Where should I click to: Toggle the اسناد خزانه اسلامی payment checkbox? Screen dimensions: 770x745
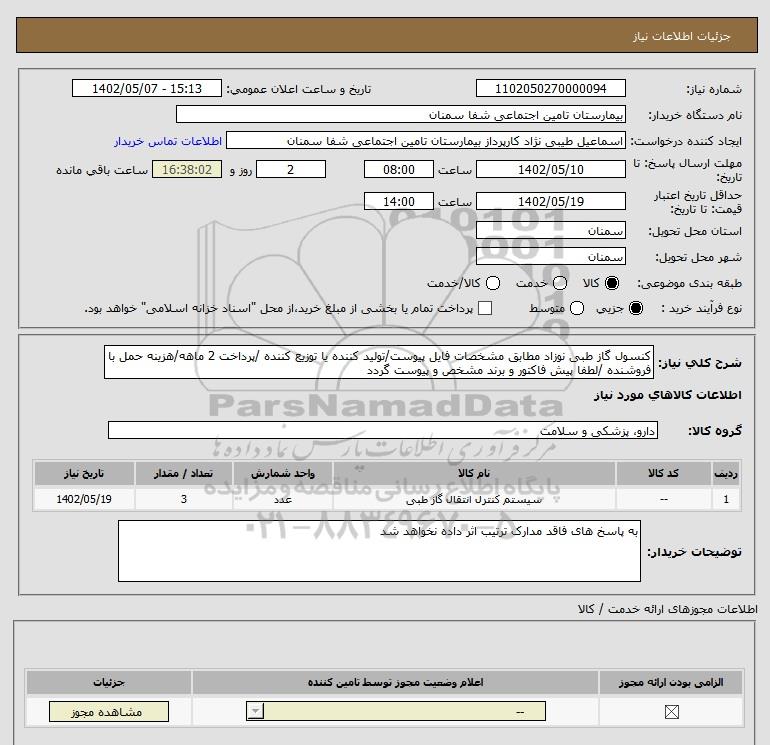click(x=485, y=308)
